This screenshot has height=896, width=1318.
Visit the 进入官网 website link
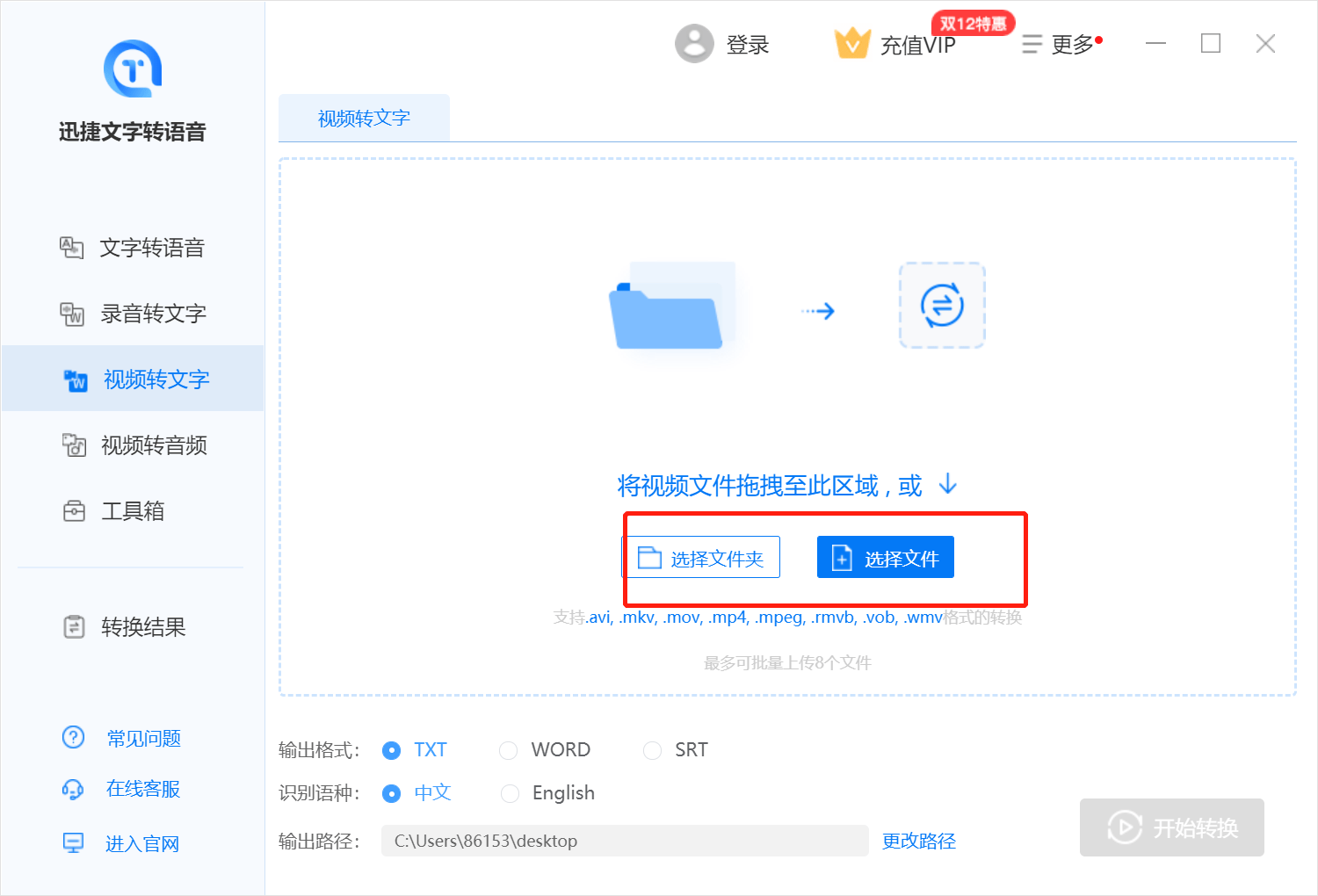(x=142, y=844)
